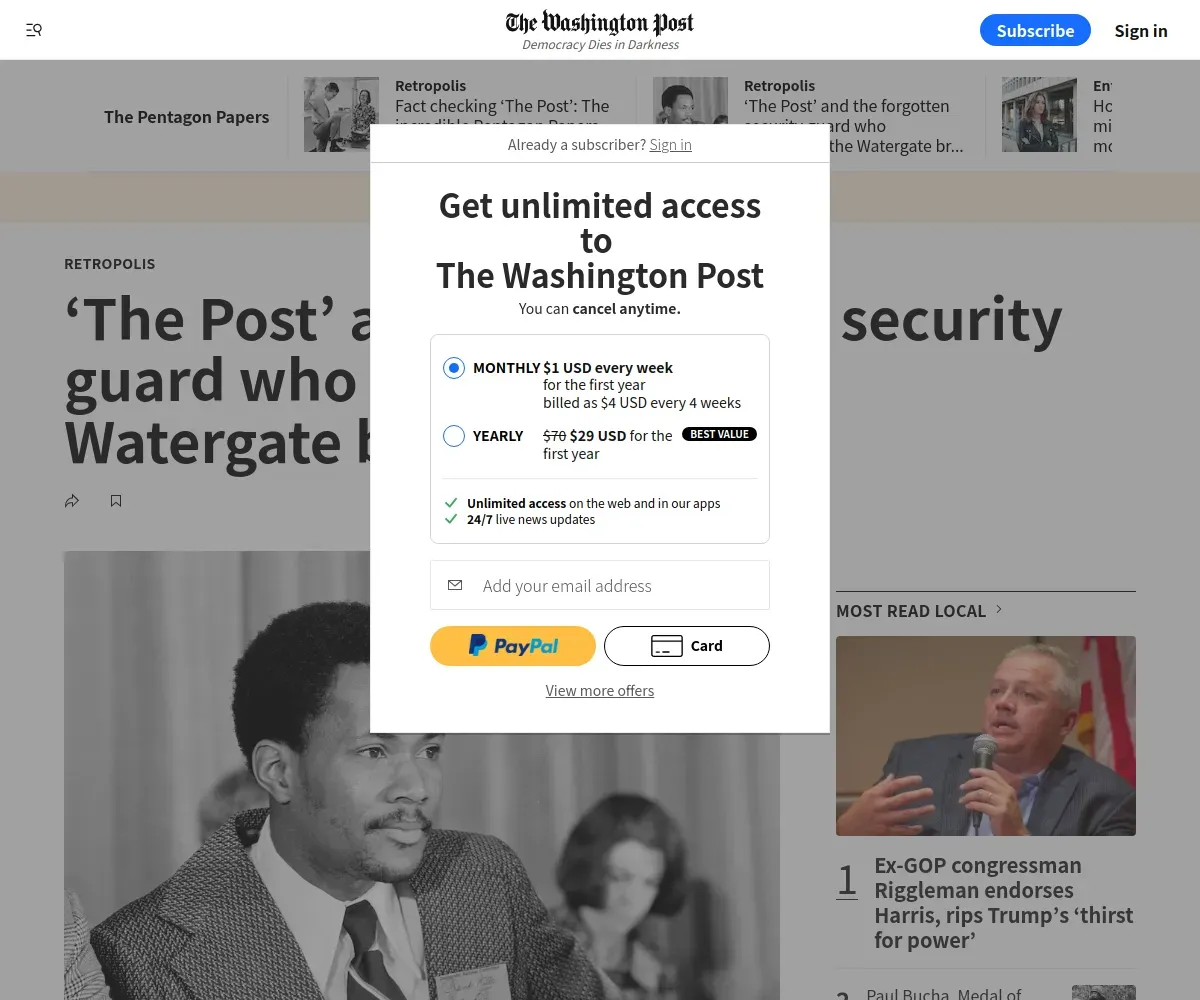The width and height of the screenshot is (1200, 1000).
Task: Click the BEST VALUE badge
Action: pyautogui.click(x=719, y=434)
